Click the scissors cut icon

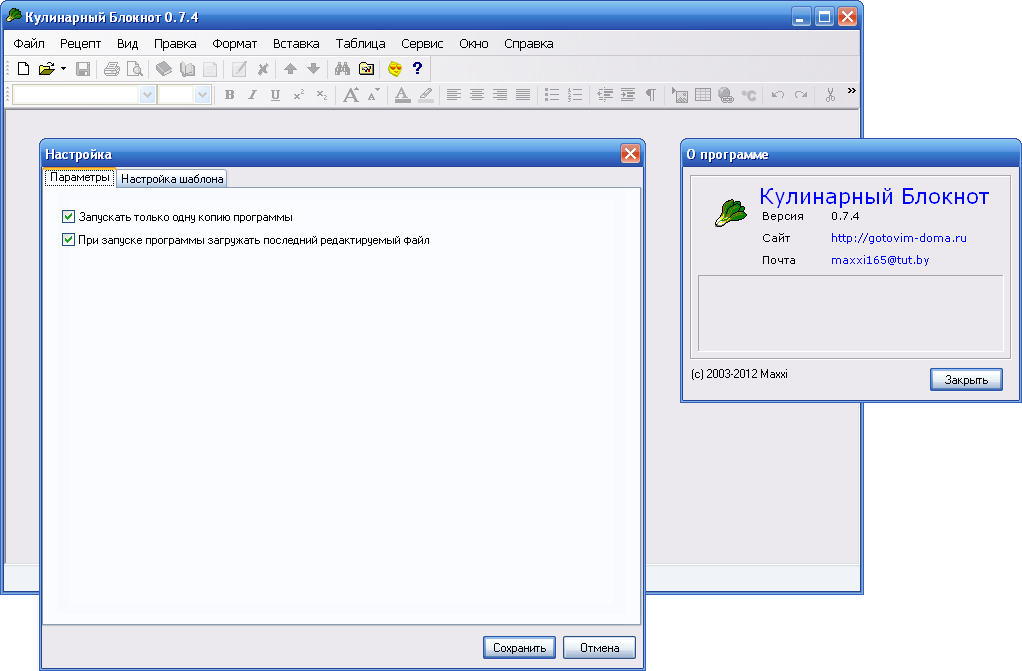coord(830,95)
